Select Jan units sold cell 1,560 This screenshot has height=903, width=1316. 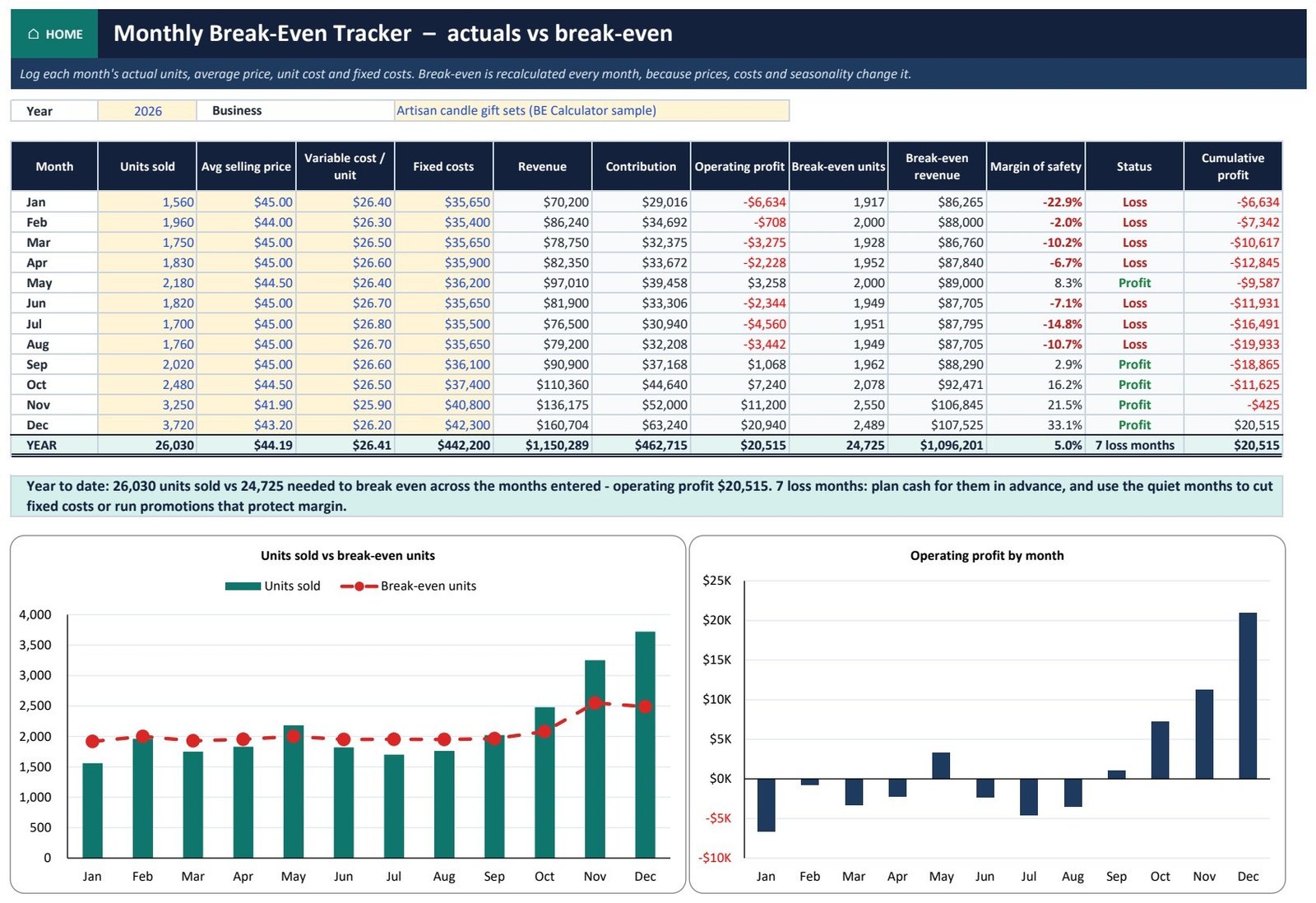pyautogui.click(x=147, y=202)
